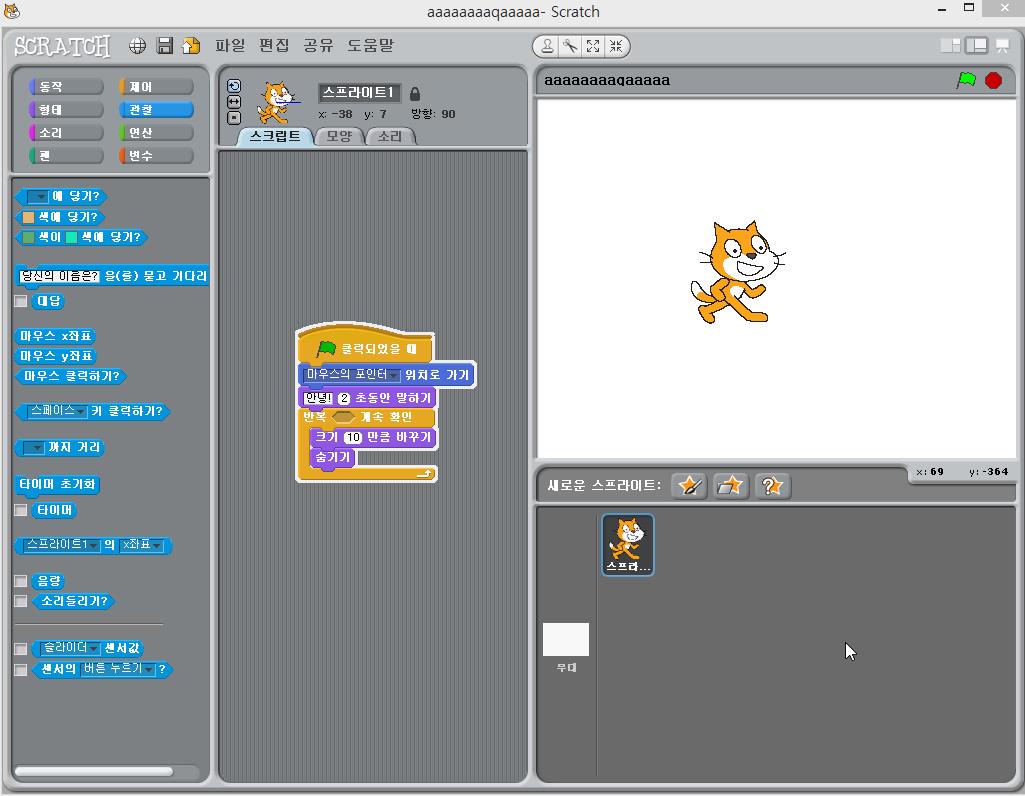Open the 파일 menu

(x=230, y=46)
